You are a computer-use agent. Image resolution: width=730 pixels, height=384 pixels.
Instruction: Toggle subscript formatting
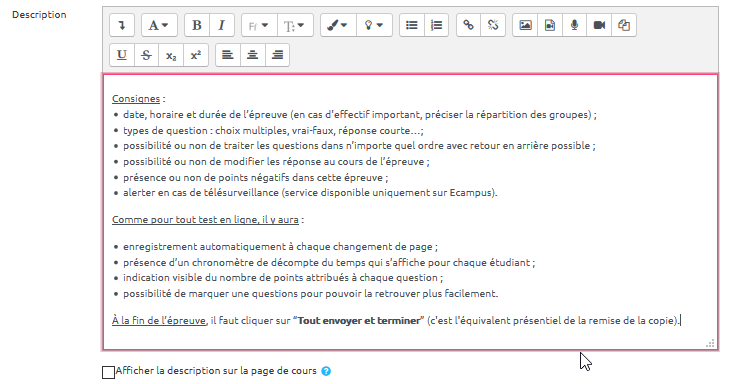click(171, 55)
